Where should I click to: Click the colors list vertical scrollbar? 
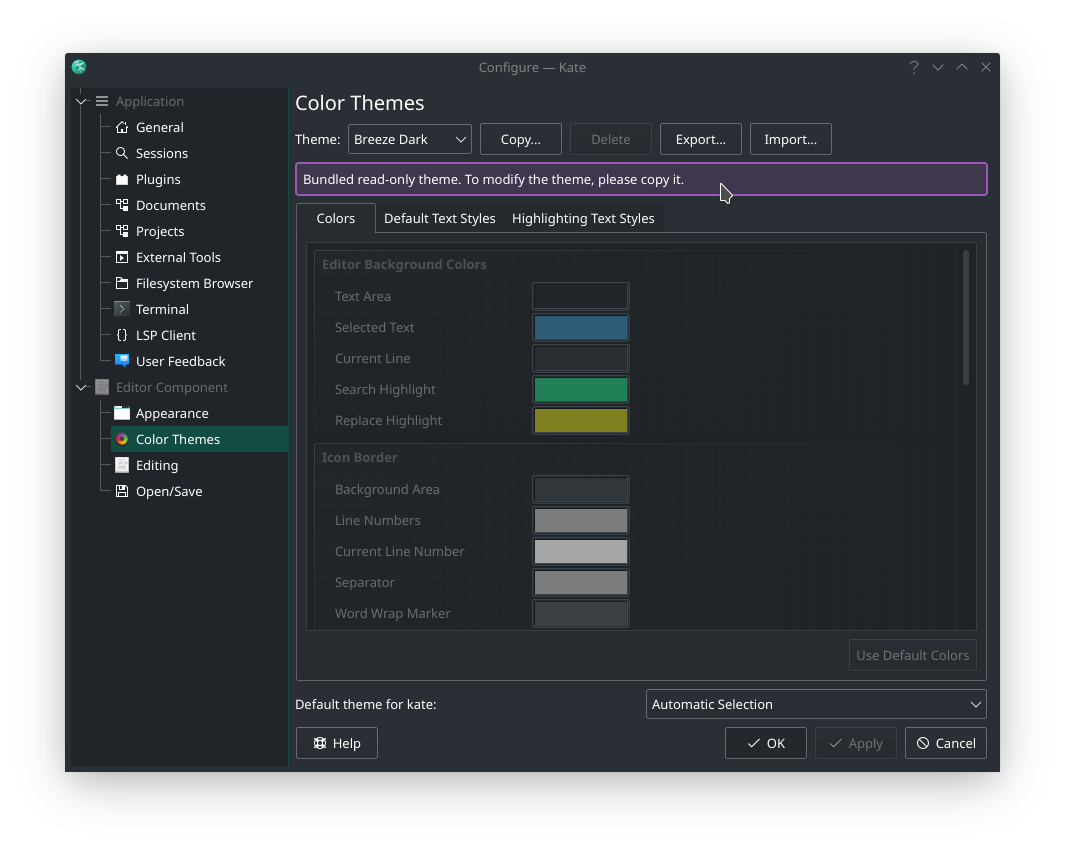point(966,318)
